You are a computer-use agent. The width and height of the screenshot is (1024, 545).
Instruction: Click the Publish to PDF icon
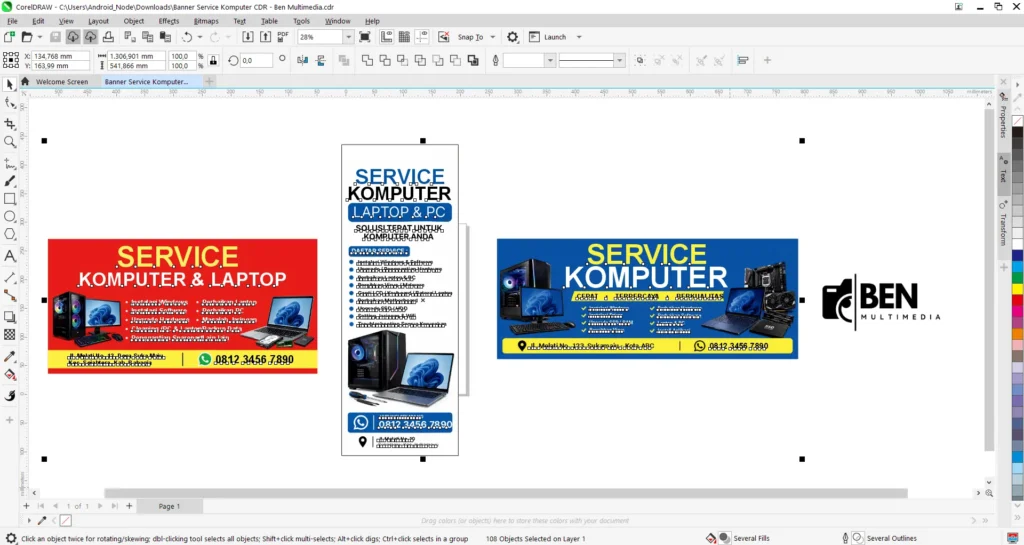coord(283,37)
